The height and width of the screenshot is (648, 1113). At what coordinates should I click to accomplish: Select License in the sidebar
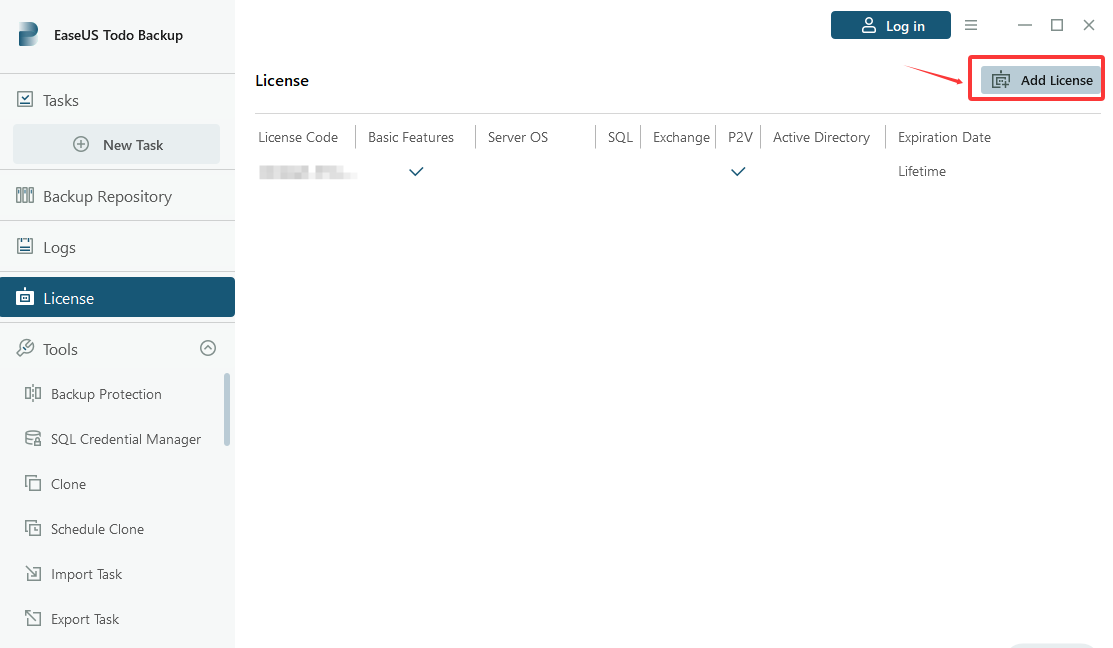pos(117,297)
